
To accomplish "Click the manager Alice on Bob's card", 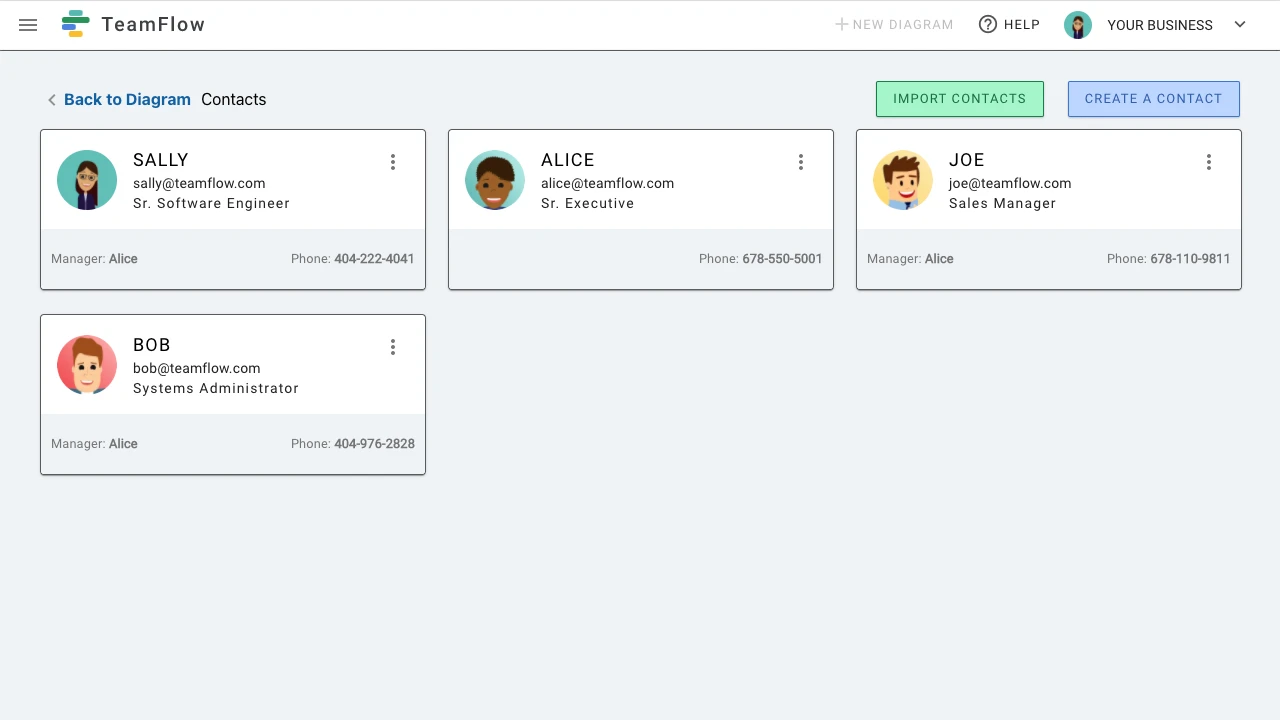I will click(123, 443).
